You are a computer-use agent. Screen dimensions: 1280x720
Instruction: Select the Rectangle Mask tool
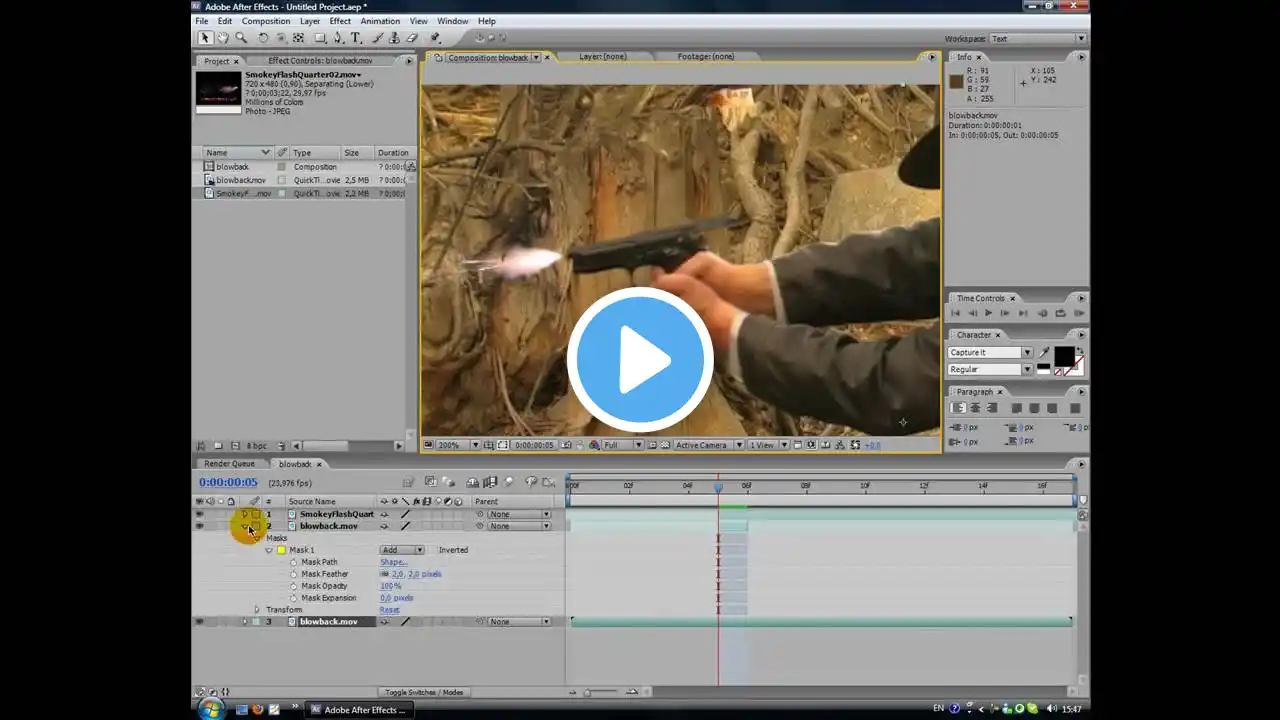(320, 38)
